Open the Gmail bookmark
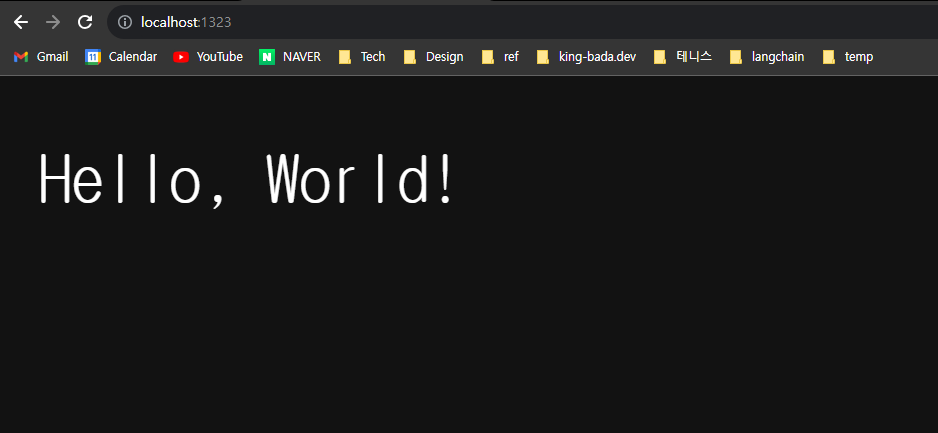Image resolution: width=938 pixels, height=433 pixels. coord(41,57)
